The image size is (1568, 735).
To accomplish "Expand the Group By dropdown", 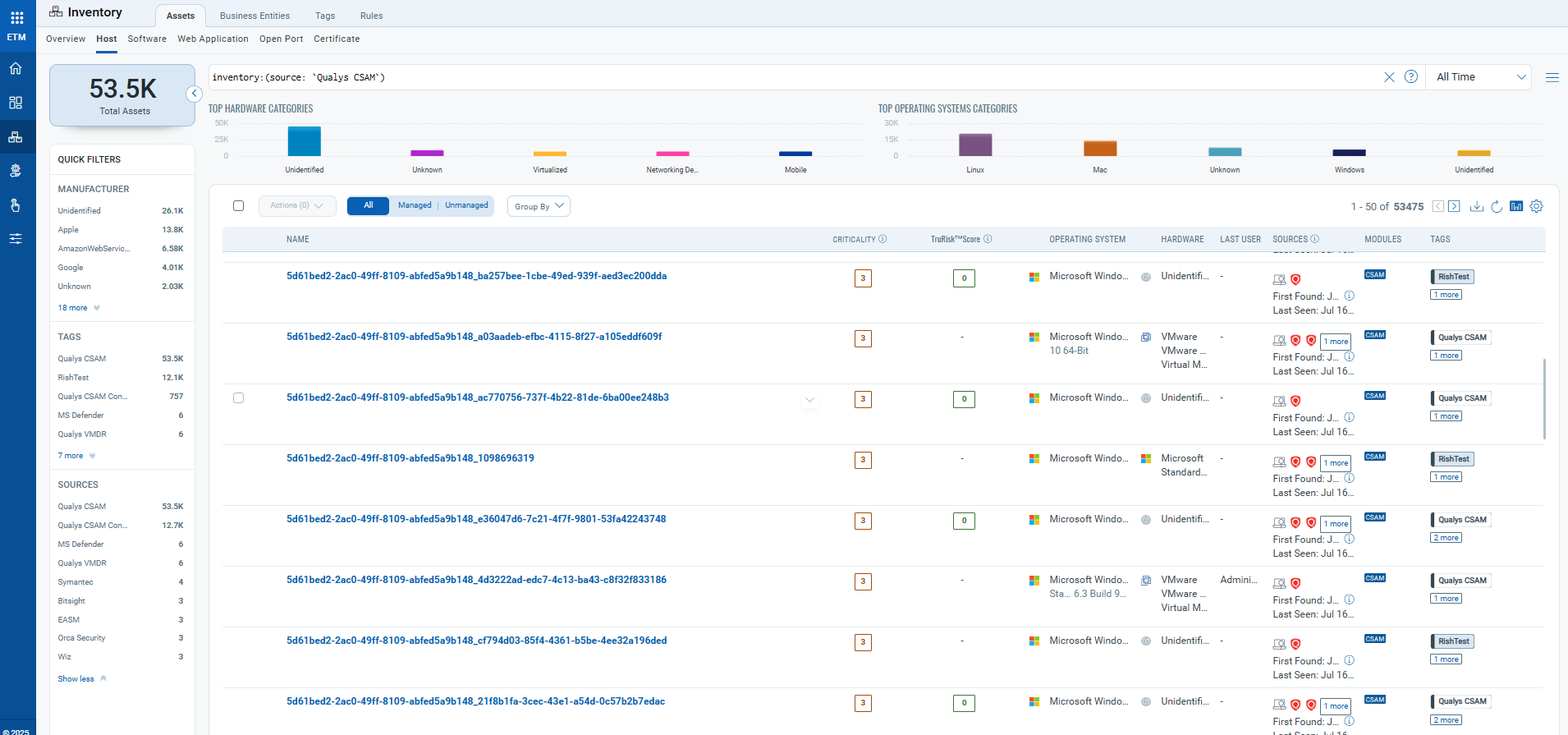I will click(539, 206).
